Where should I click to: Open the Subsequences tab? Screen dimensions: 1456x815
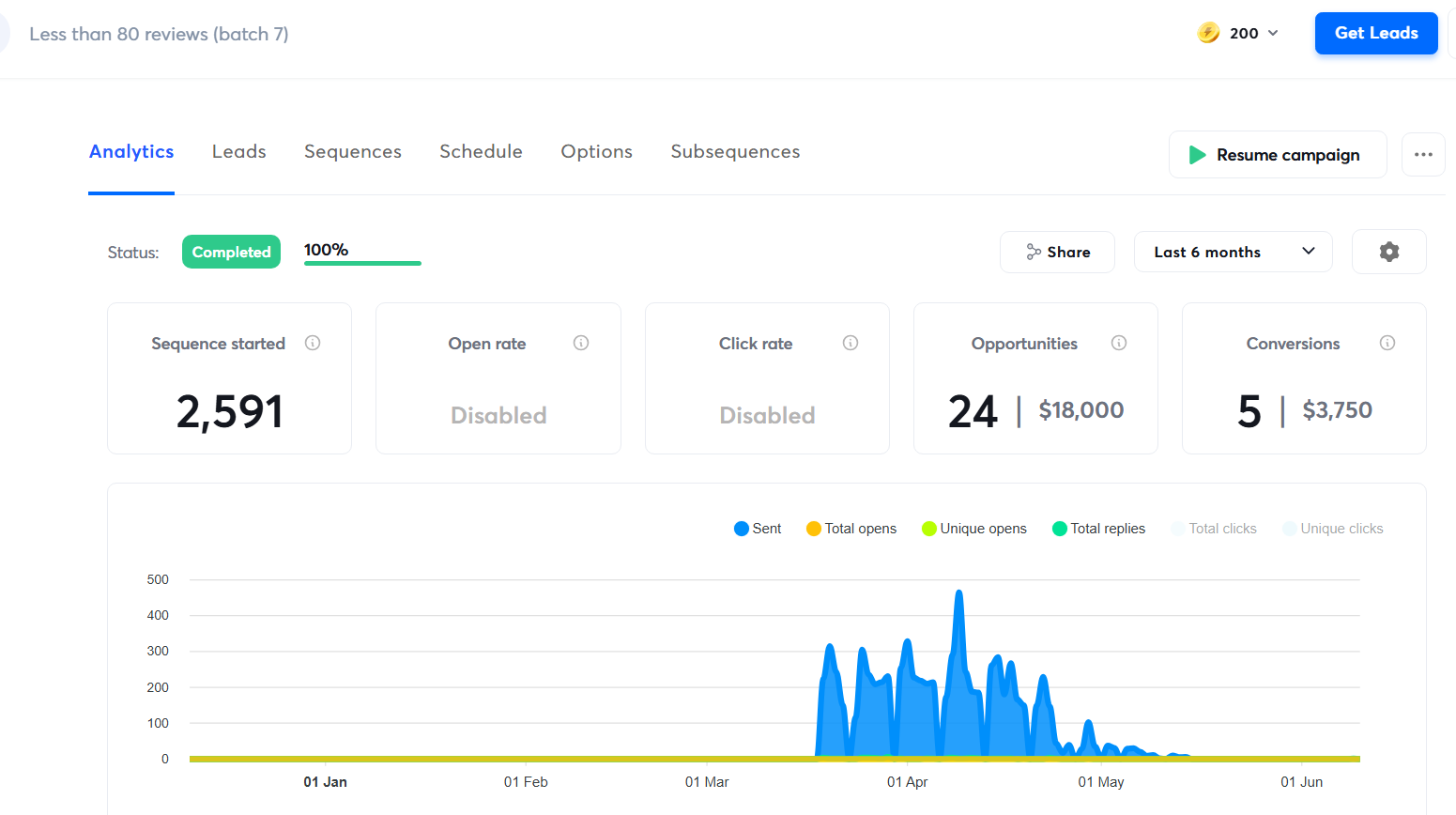735,152
